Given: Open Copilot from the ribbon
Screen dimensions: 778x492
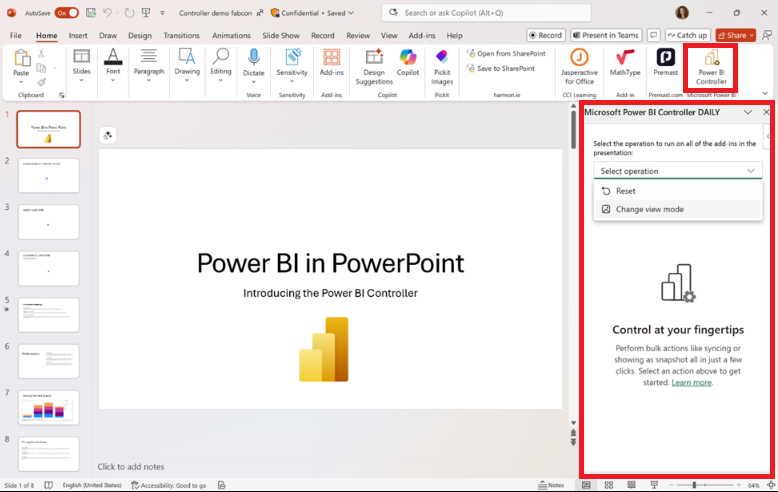Looking at the screenshot, I should (408, 63).
